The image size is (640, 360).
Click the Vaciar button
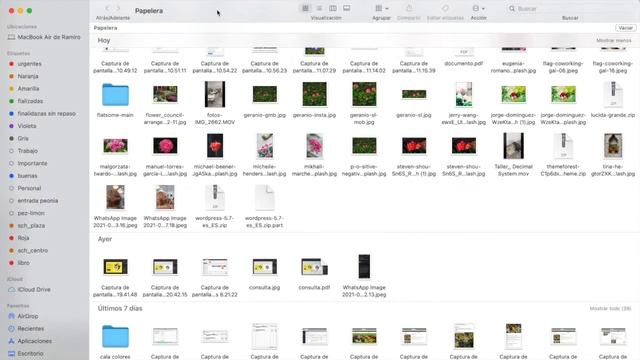pyautogui.click(x=625, y=28)
